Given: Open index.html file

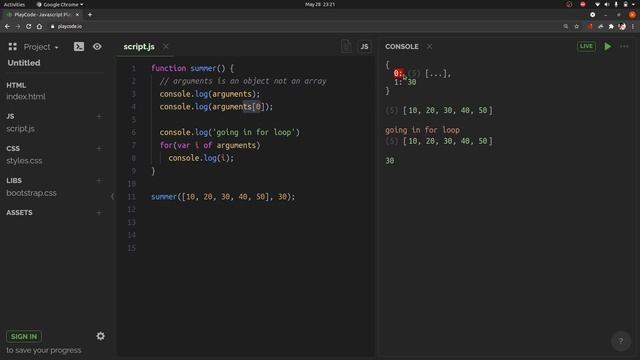Looking at the screenshot, I should [x=26, y=97].
